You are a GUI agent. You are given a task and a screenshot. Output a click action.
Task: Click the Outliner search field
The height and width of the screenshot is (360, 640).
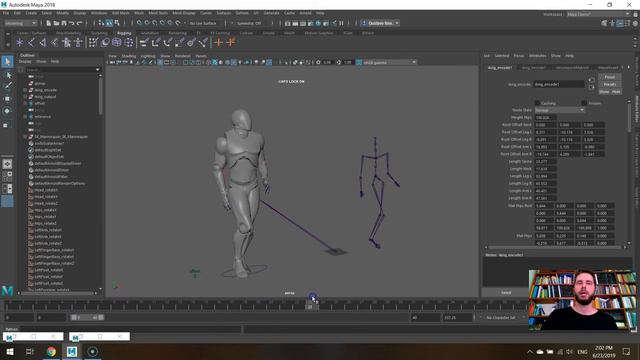pyautogui.click(x=63, y=70)
